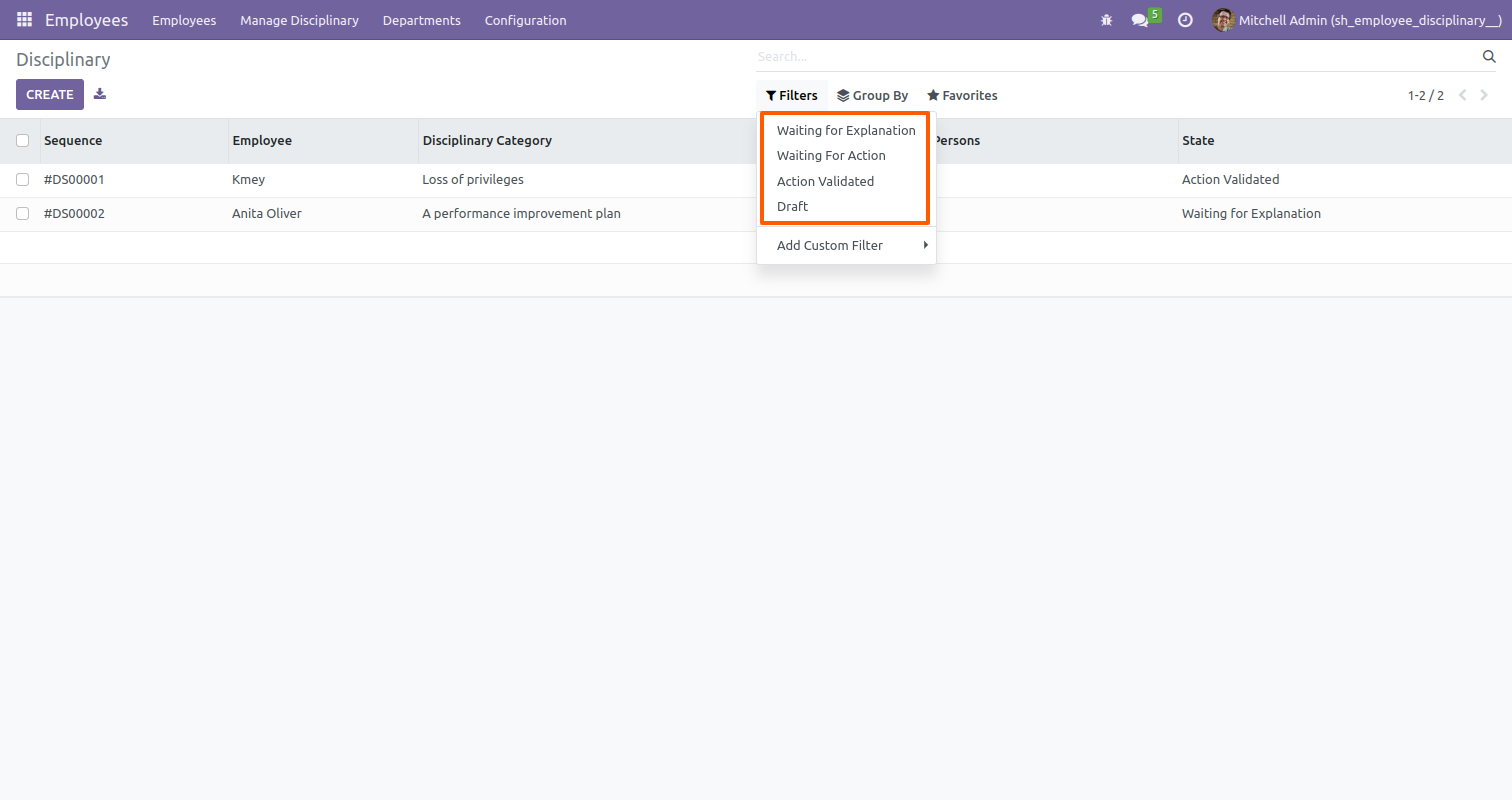The width and height of the screenshot is (1512, 800).
Task: Click the Disciplinary breadcrumb title
Action: click(x=63, y=60)
